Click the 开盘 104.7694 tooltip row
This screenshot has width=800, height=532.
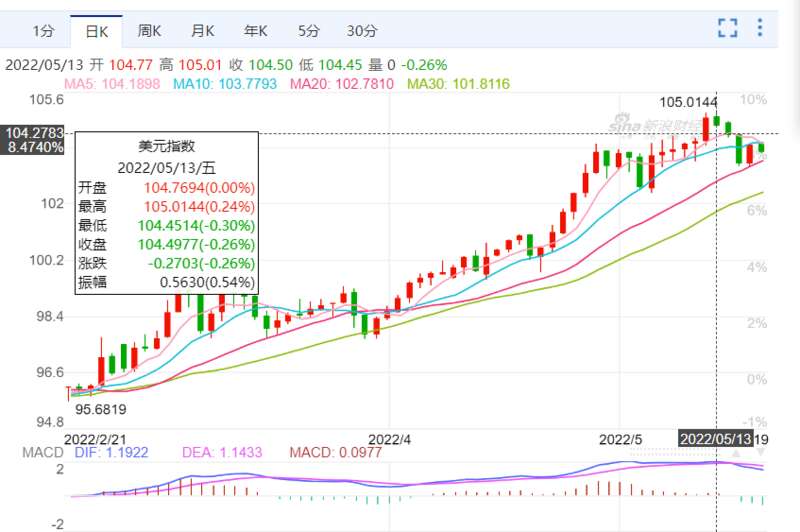point(166,188)
